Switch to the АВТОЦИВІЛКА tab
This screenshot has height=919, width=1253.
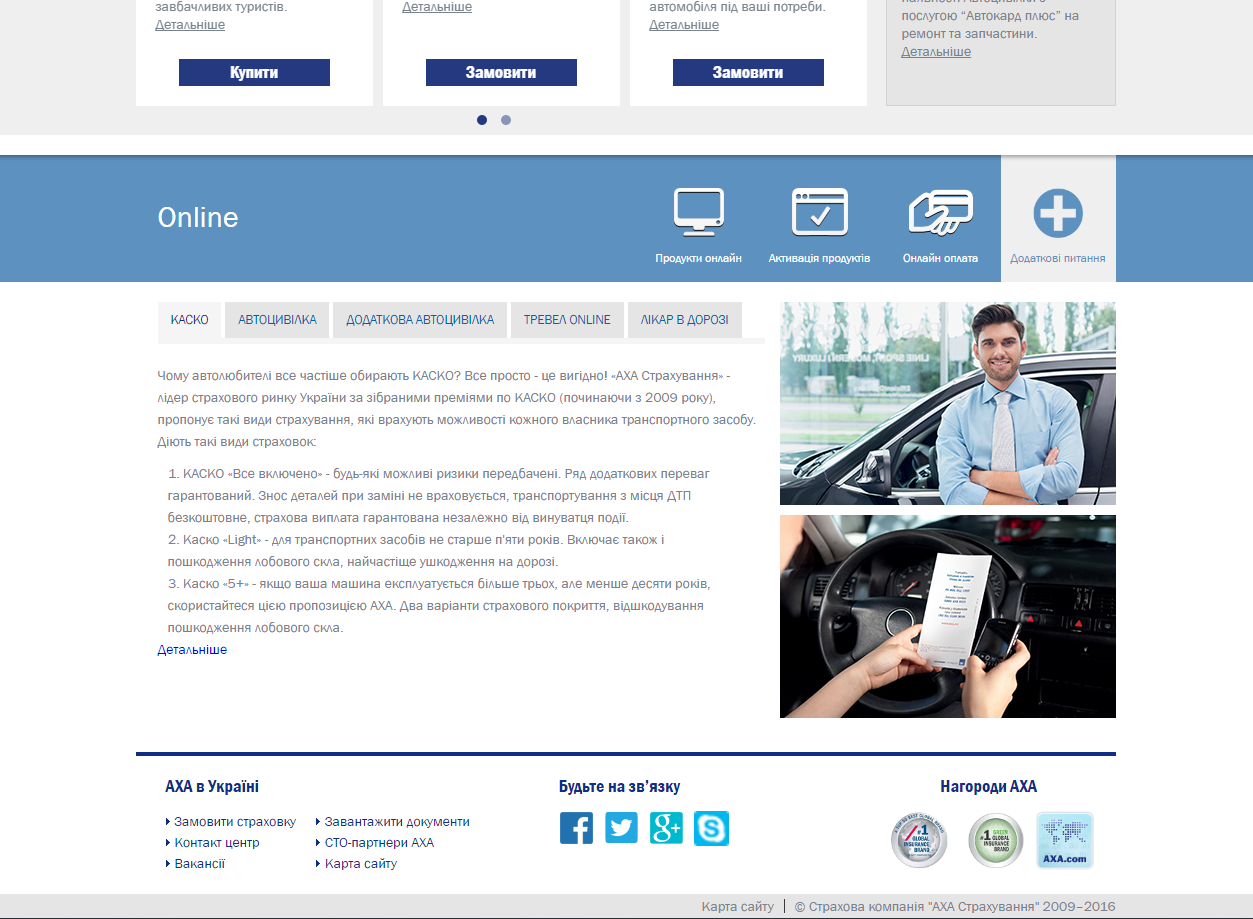(x=277, y=320)
